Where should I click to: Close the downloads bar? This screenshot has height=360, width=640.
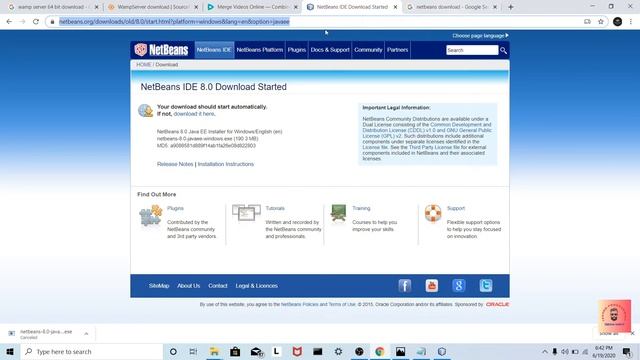click(633, 333)
